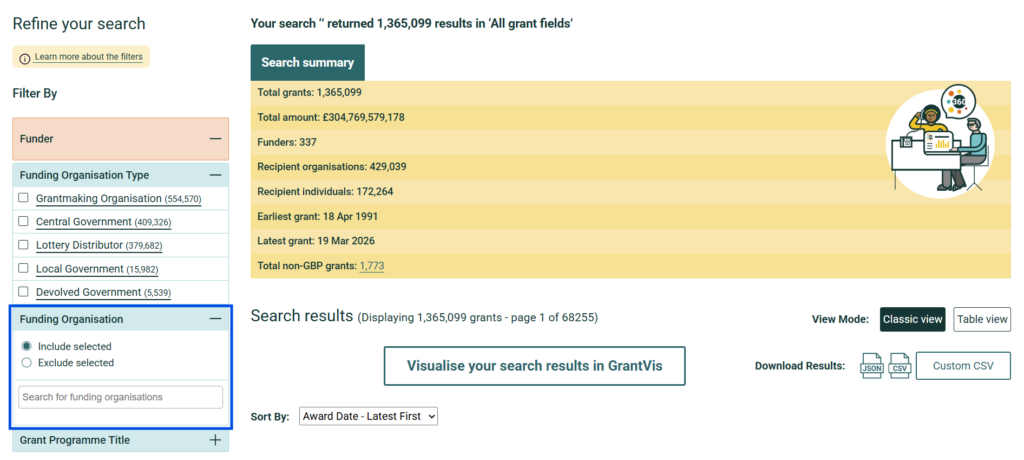Viewport: 1024px width, 460px height.
Task: Select the Classic view mode button
Action: click(x=912, y=320)
